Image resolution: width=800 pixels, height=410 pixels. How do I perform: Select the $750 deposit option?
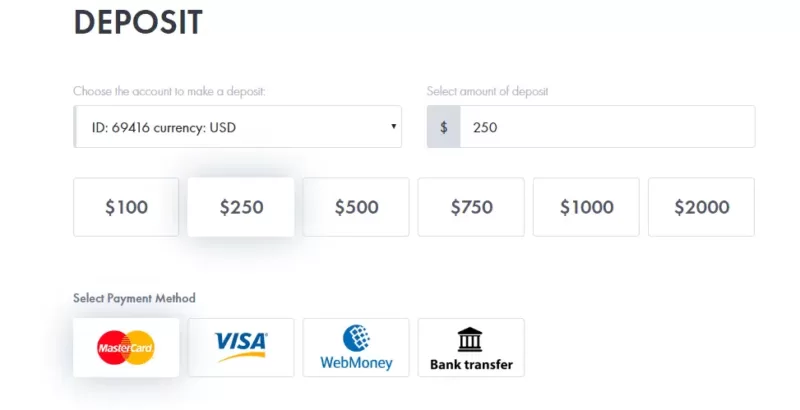(x=471, y=207)
